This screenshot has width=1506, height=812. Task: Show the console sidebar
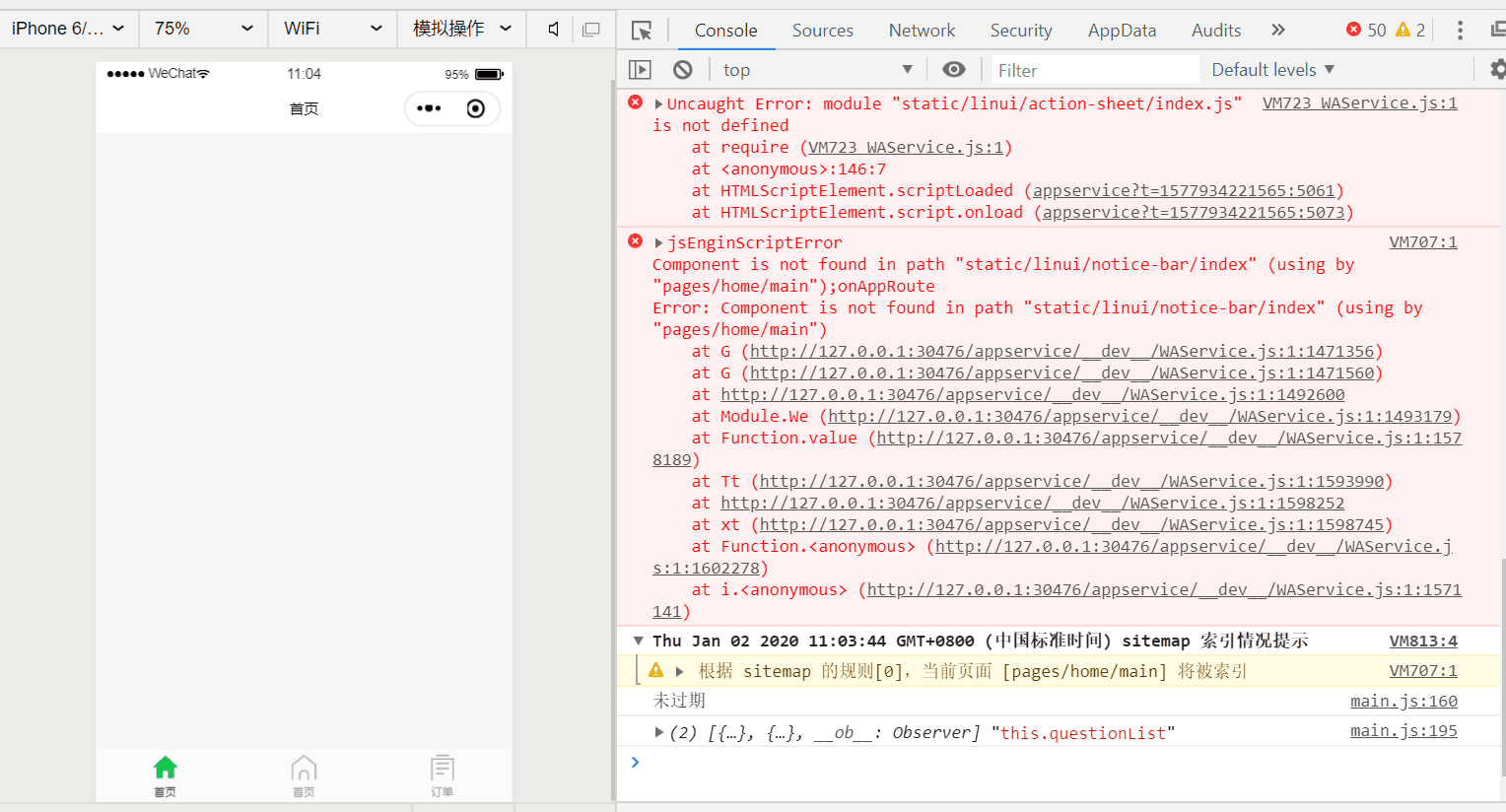coord(640,69)
